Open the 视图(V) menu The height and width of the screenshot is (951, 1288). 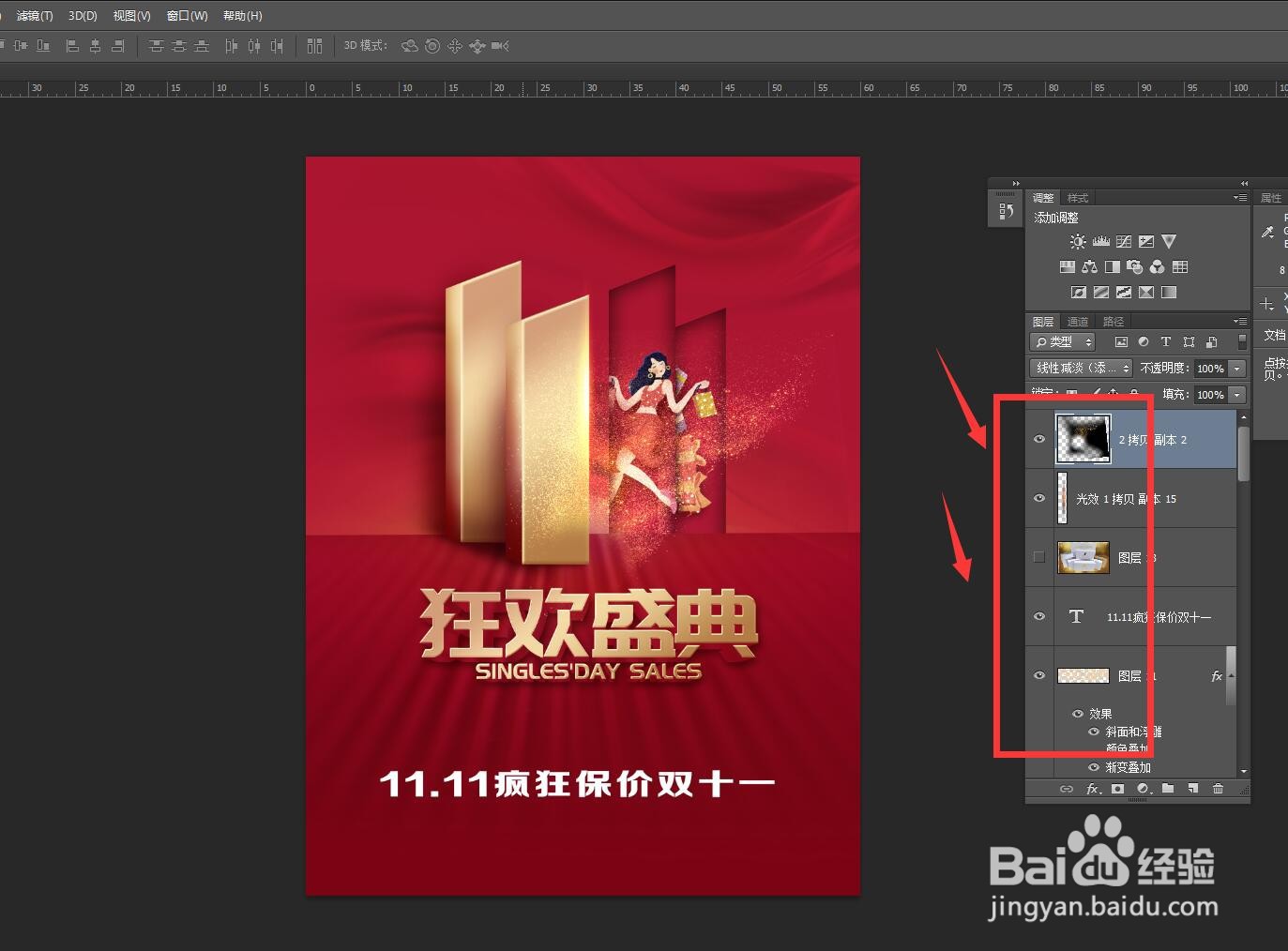[x=131, y=16]
